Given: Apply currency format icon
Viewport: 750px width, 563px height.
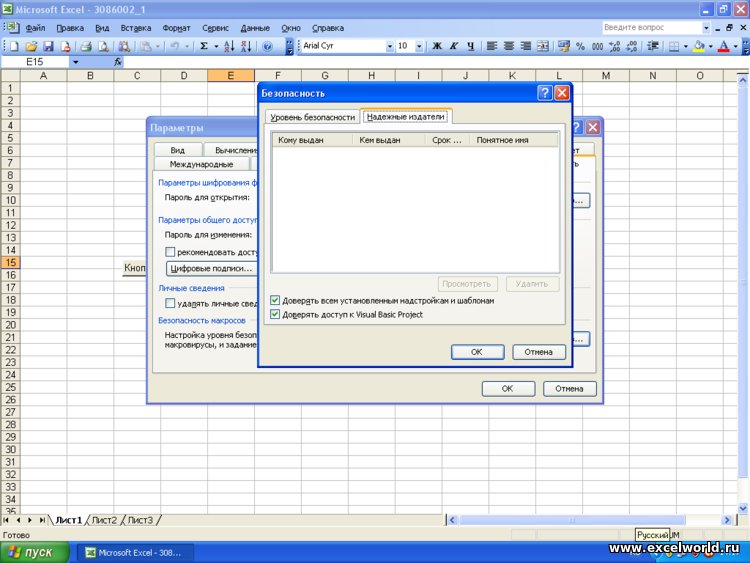Looking at the screenshot, I should 564,46.
